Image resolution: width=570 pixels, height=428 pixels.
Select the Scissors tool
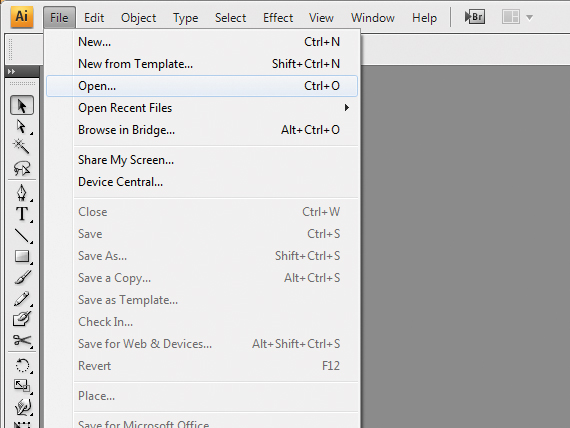(x=22, y=340)
